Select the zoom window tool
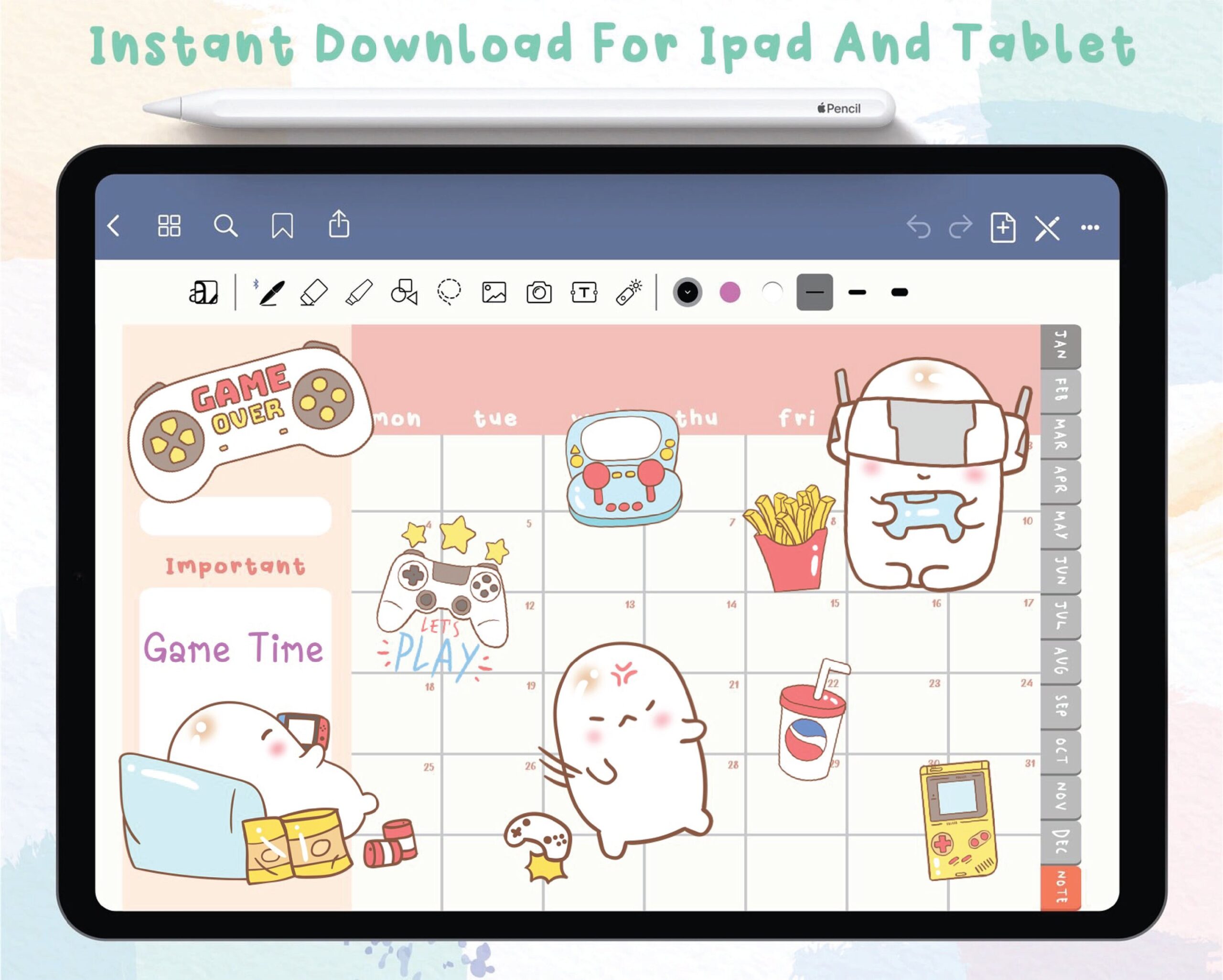 click(203, 292)
